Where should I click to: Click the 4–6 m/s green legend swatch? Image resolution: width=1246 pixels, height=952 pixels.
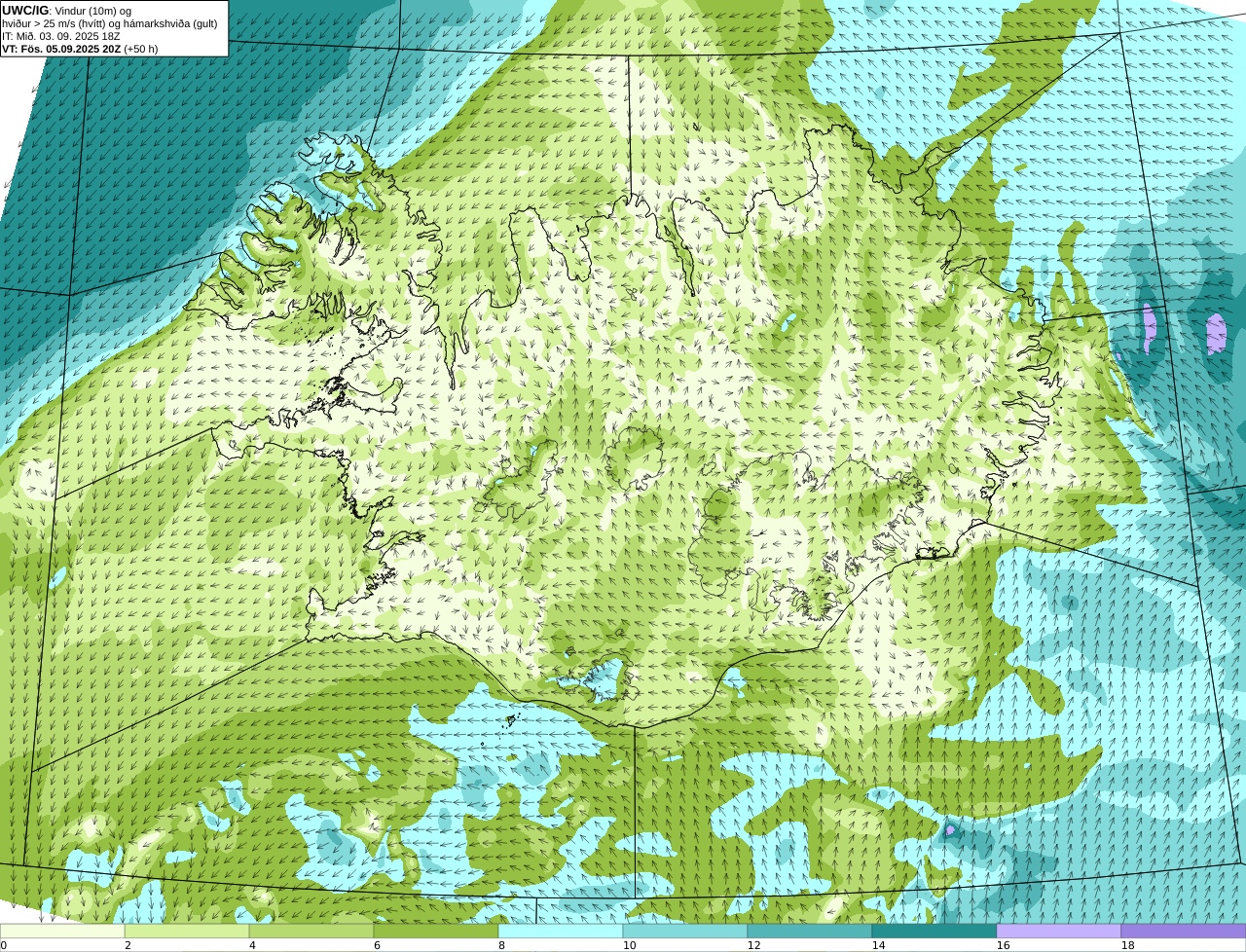[311, 932]
